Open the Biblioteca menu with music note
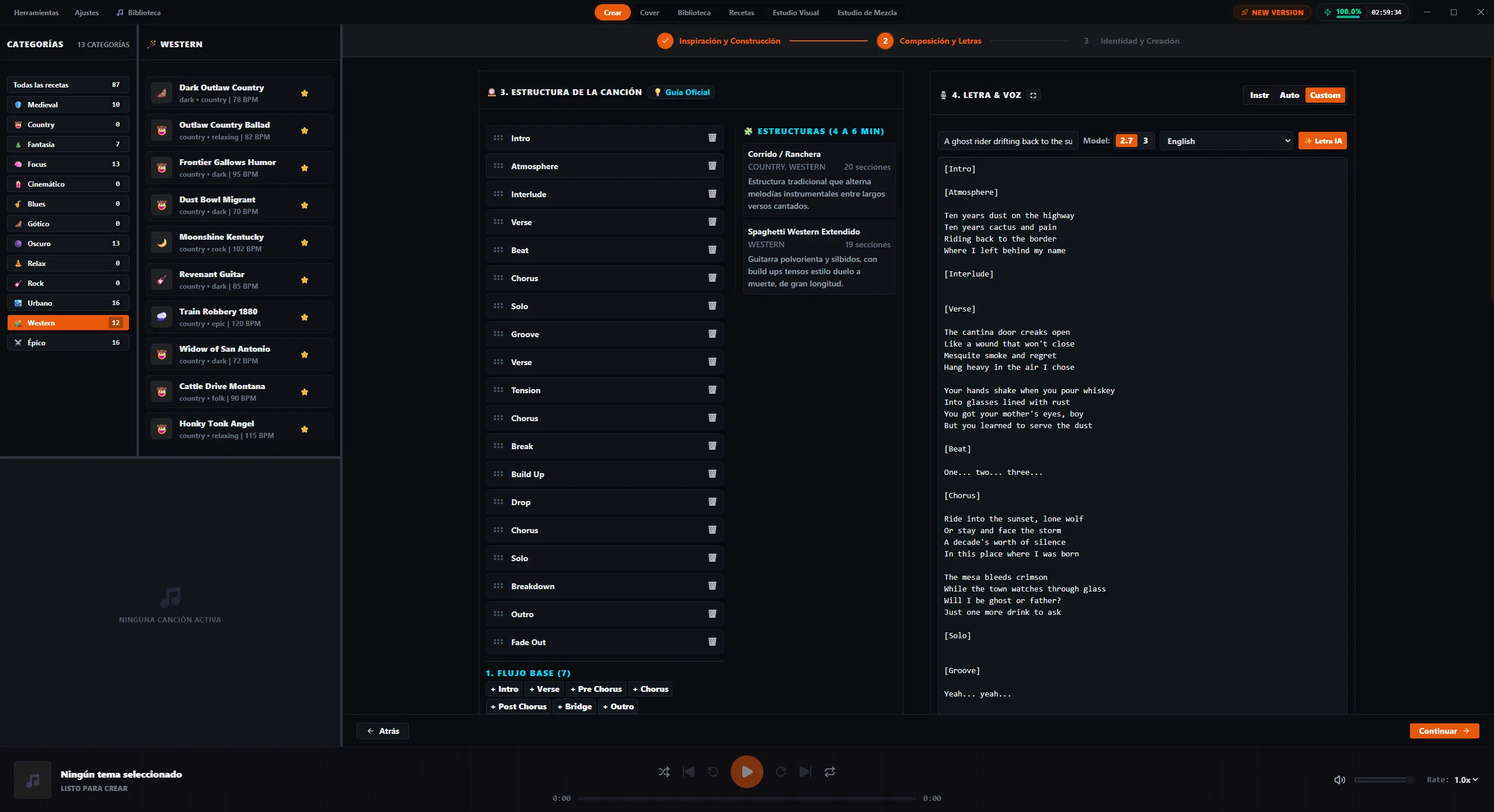Image resolution: width=1494 pixels, height=812 pixels. click(138, 12)
